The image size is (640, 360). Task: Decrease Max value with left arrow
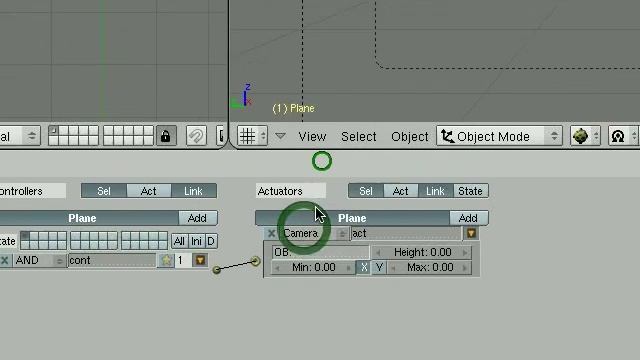tap(393, 268)
